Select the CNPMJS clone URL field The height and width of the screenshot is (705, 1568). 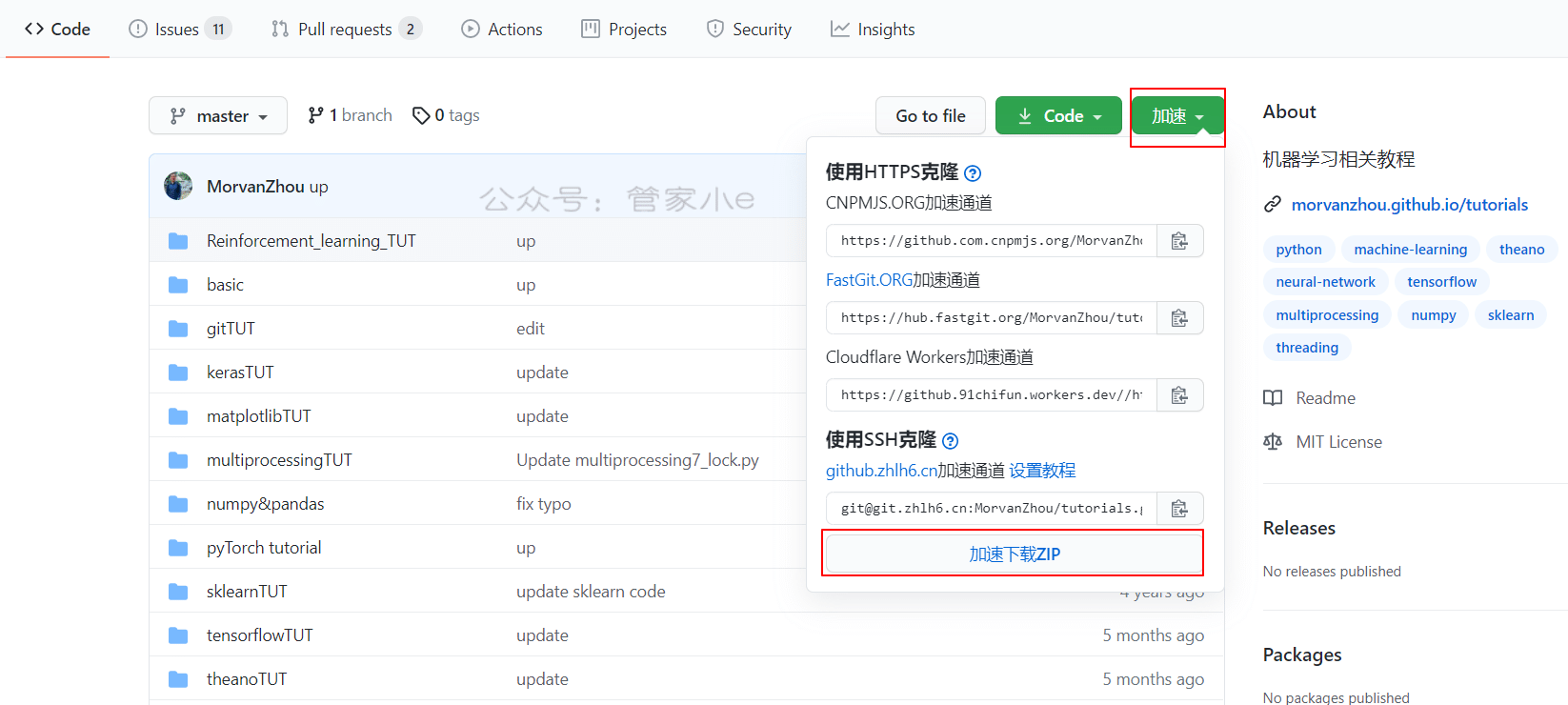tap(992, 241)
